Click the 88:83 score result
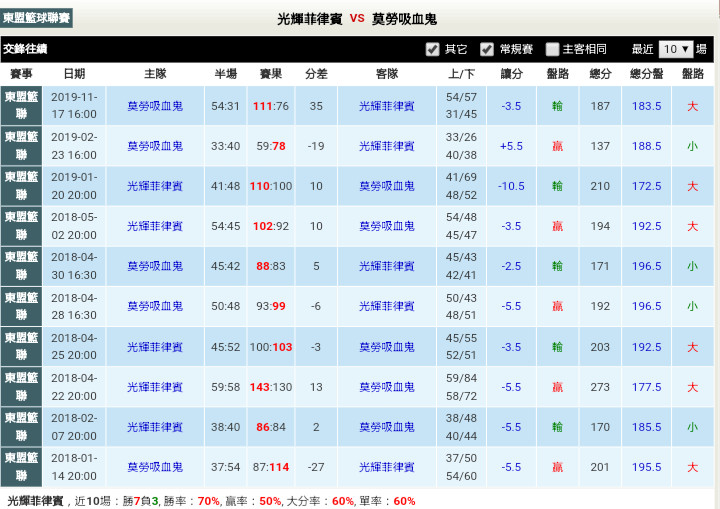The image size is (720, 509). point(271,266)
